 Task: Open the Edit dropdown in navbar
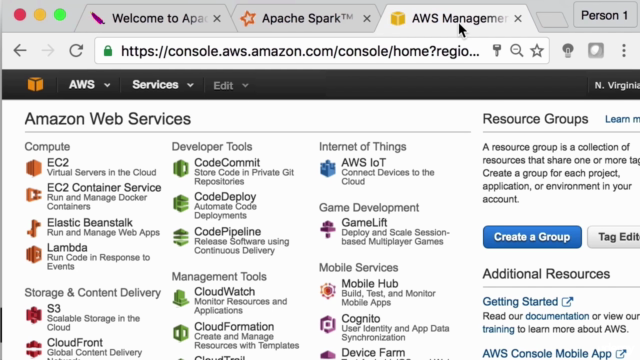pyautogui.click(x=231, y=86)
